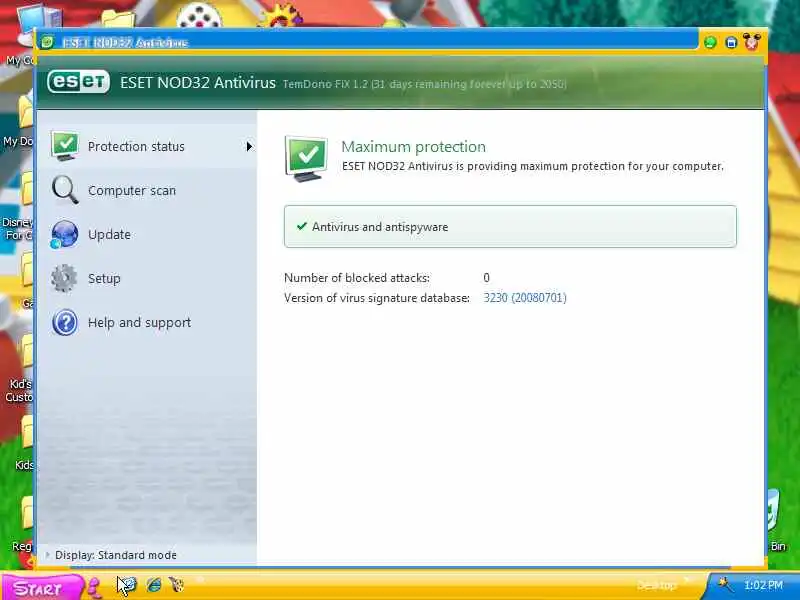This screenshot has height=600, width=800.
Task: Maximize window with blue square button
Action: click(x=731, y=42)
